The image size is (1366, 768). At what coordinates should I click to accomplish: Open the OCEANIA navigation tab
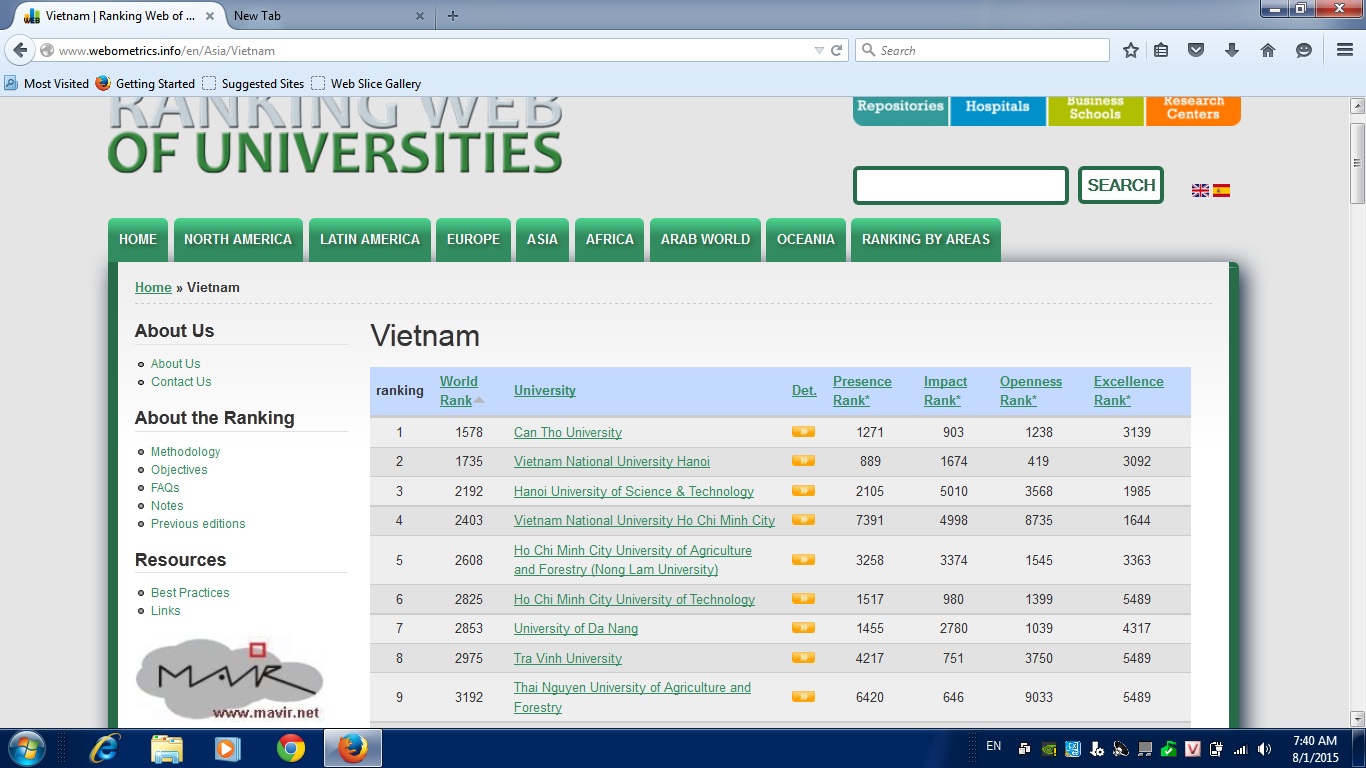pos(806,240)
